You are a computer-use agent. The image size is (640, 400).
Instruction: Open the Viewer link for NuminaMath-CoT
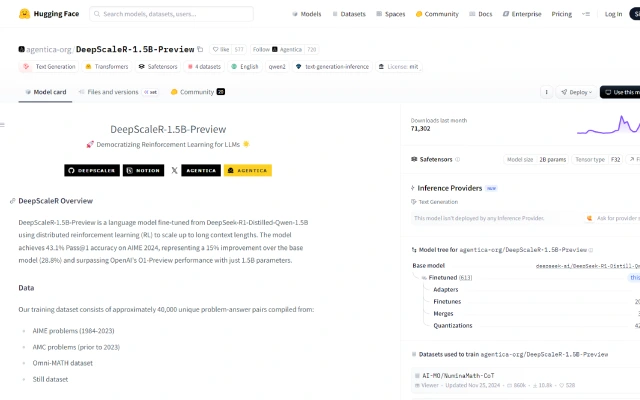[x=429, y=385]
